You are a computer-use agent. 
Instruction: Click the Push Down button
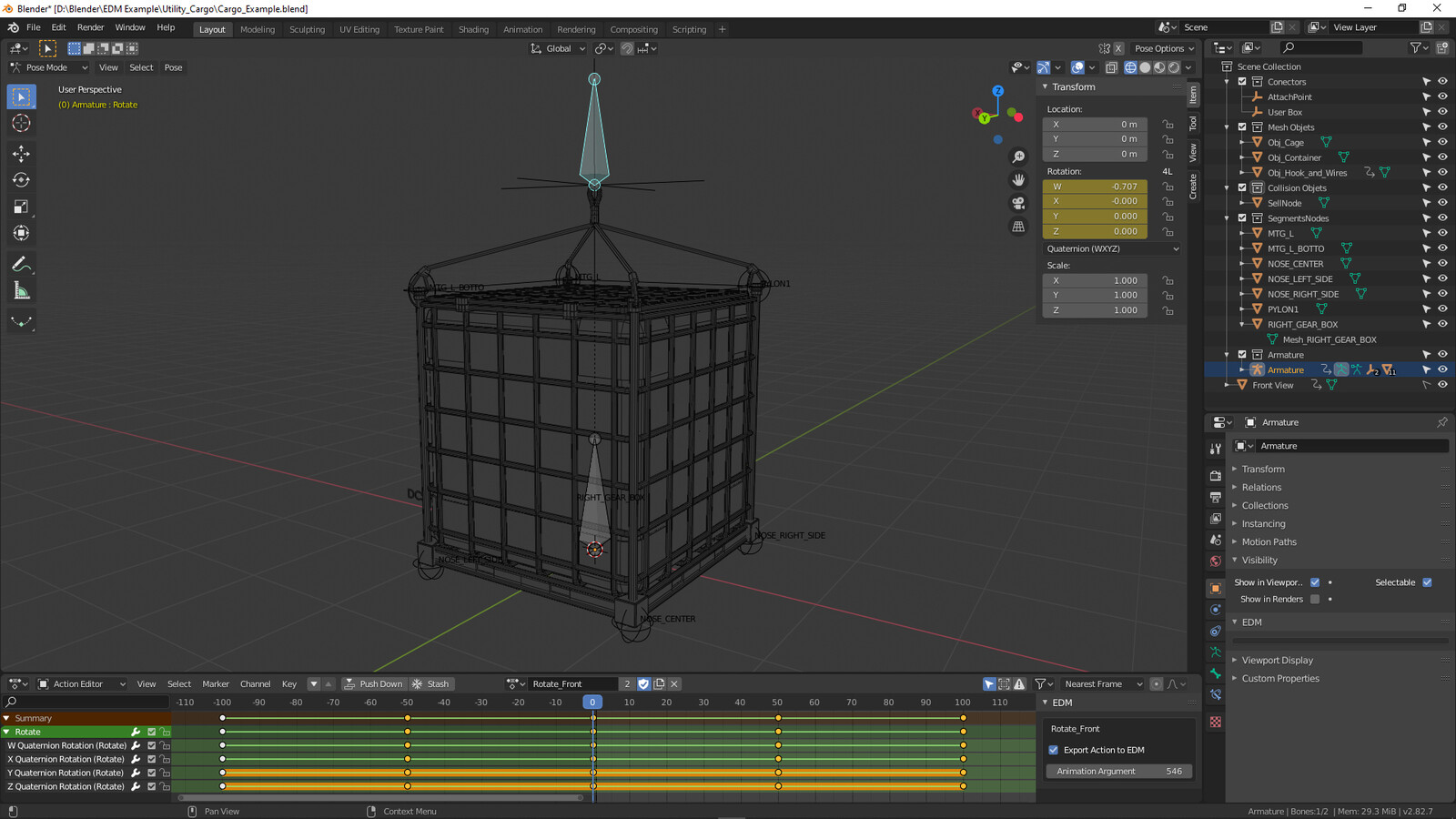(373, 683)
